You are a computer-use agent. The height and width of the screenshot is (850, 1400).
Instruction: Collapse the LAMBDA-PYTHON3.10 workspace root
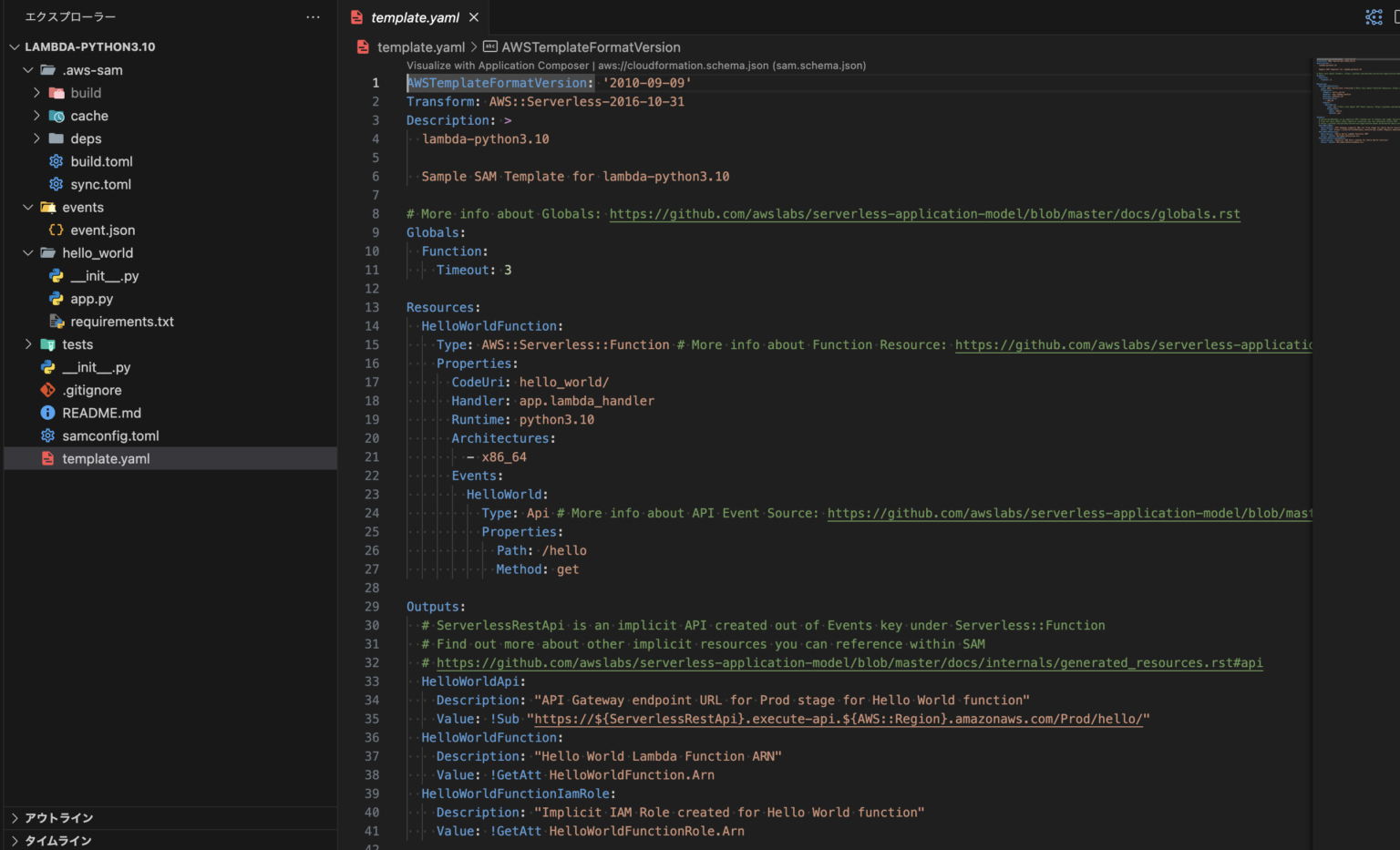click(x=15, y=46)
